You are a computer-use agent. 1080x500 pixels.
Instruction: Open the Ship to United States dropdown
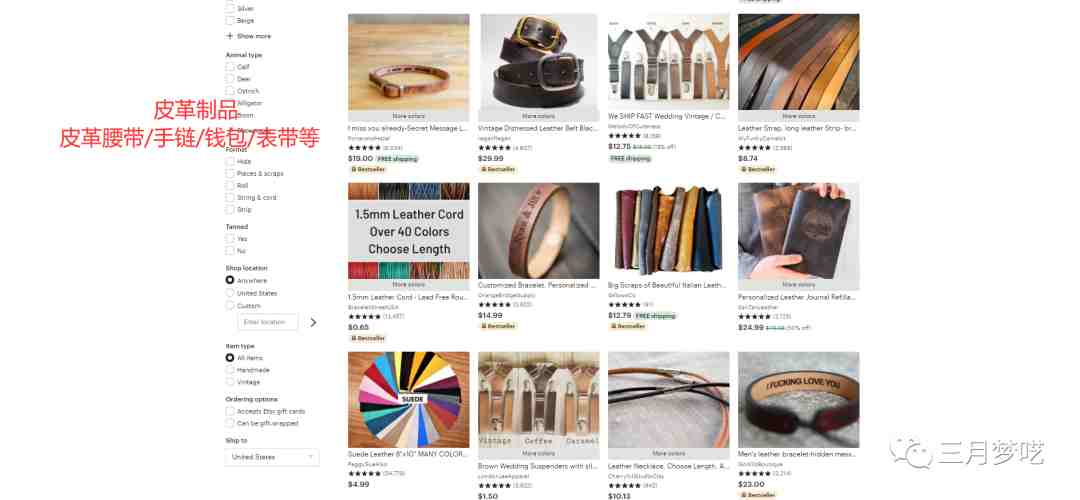[x=272, y=457]
